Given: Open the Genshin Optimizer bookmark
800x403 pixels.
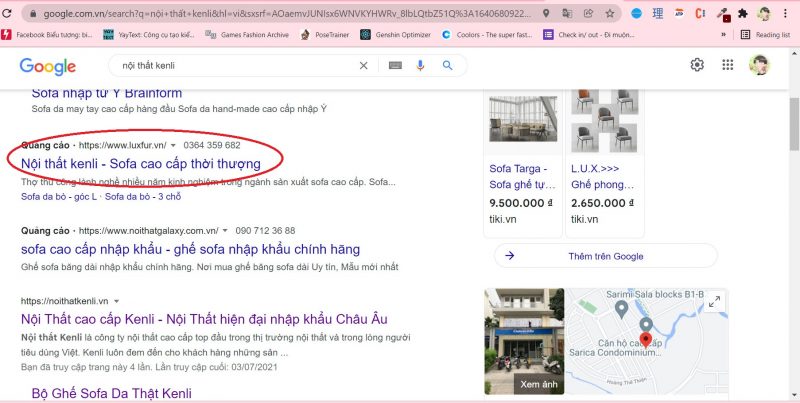Looking at the screenshot, I should point(395,35).
